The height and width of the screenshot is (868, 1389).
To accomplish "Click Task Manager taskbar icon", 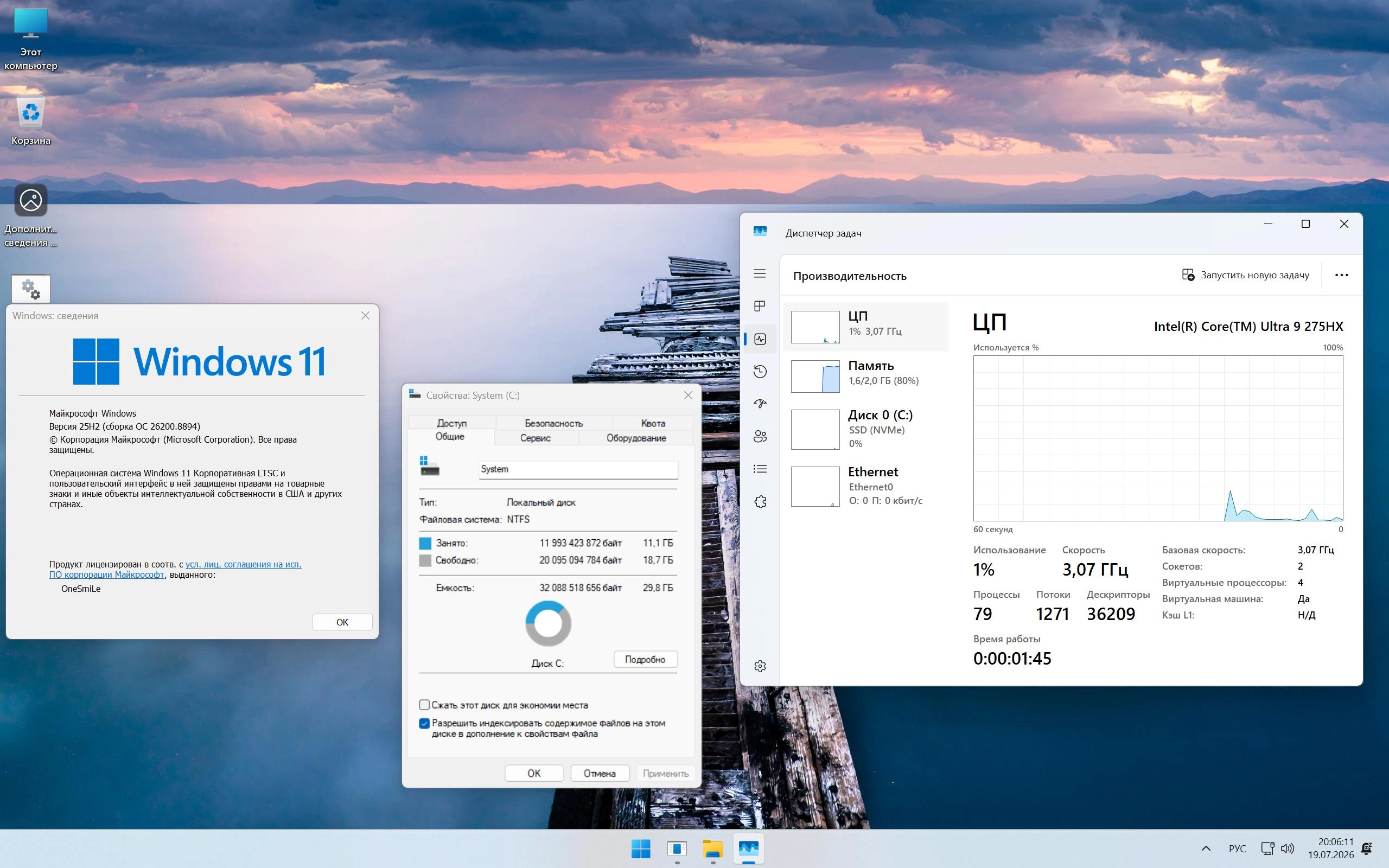I will pyautogui.click(x=748, y=848).
